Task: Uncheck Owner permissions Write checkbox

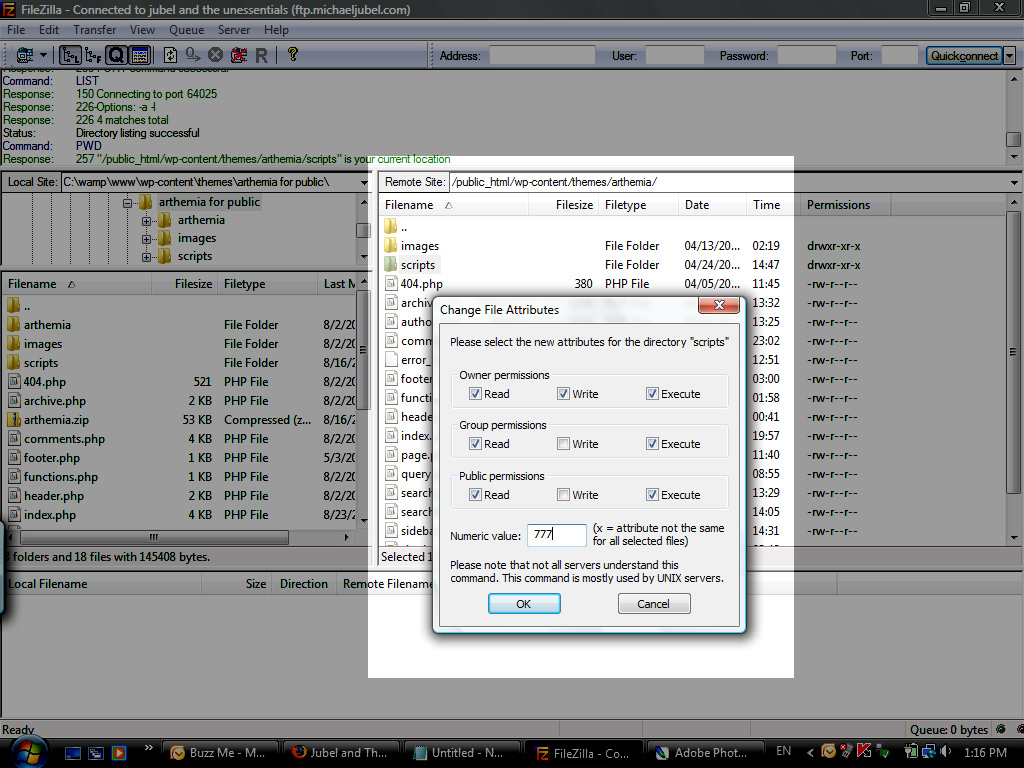Action: (x=564, y=394)
